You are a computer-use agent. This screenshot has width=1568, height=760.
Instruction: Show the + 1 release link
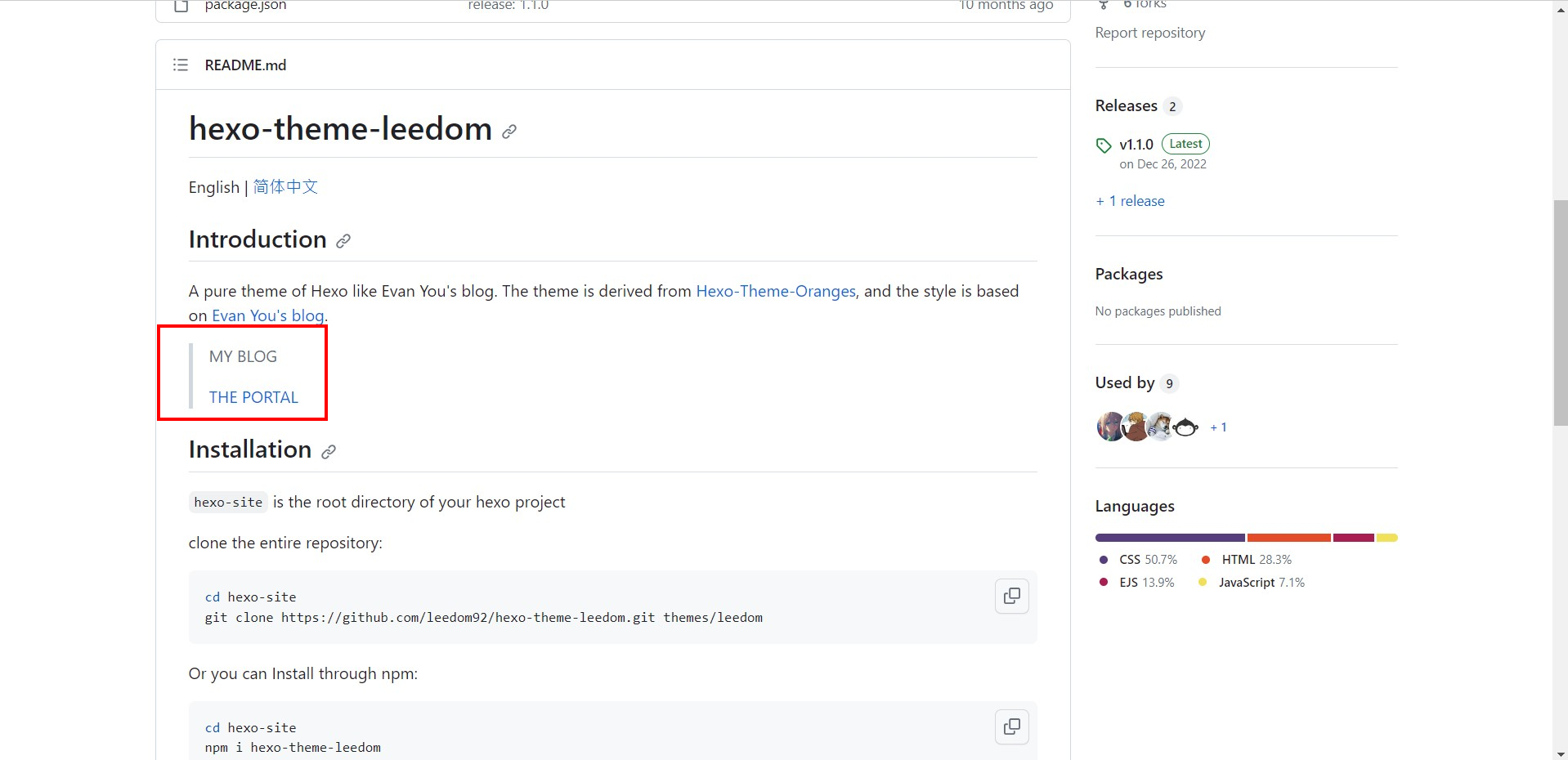point(1130,201)
